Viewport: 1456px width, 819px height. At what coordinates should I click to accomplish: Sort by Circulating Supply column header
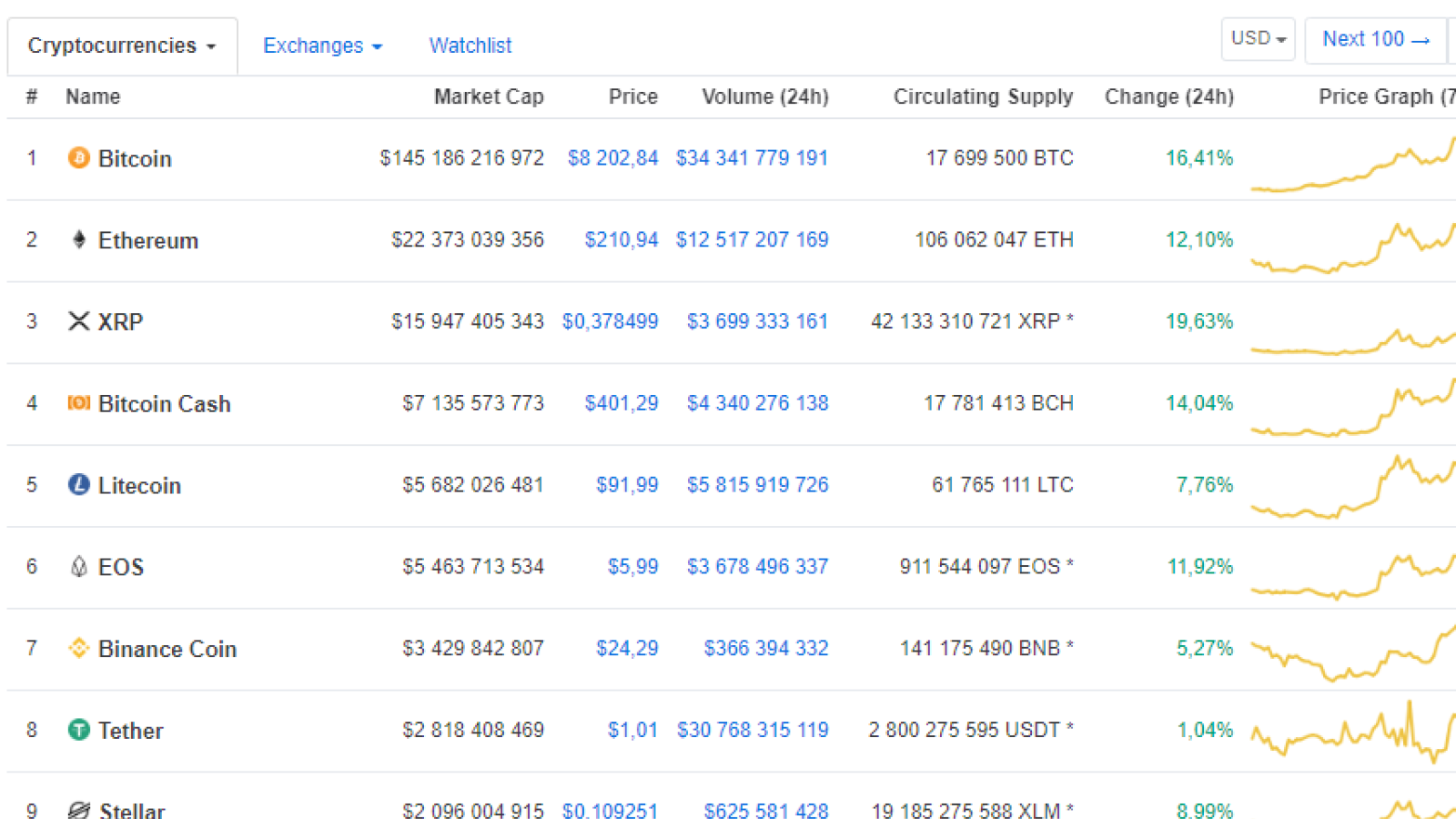pos(983,96)
